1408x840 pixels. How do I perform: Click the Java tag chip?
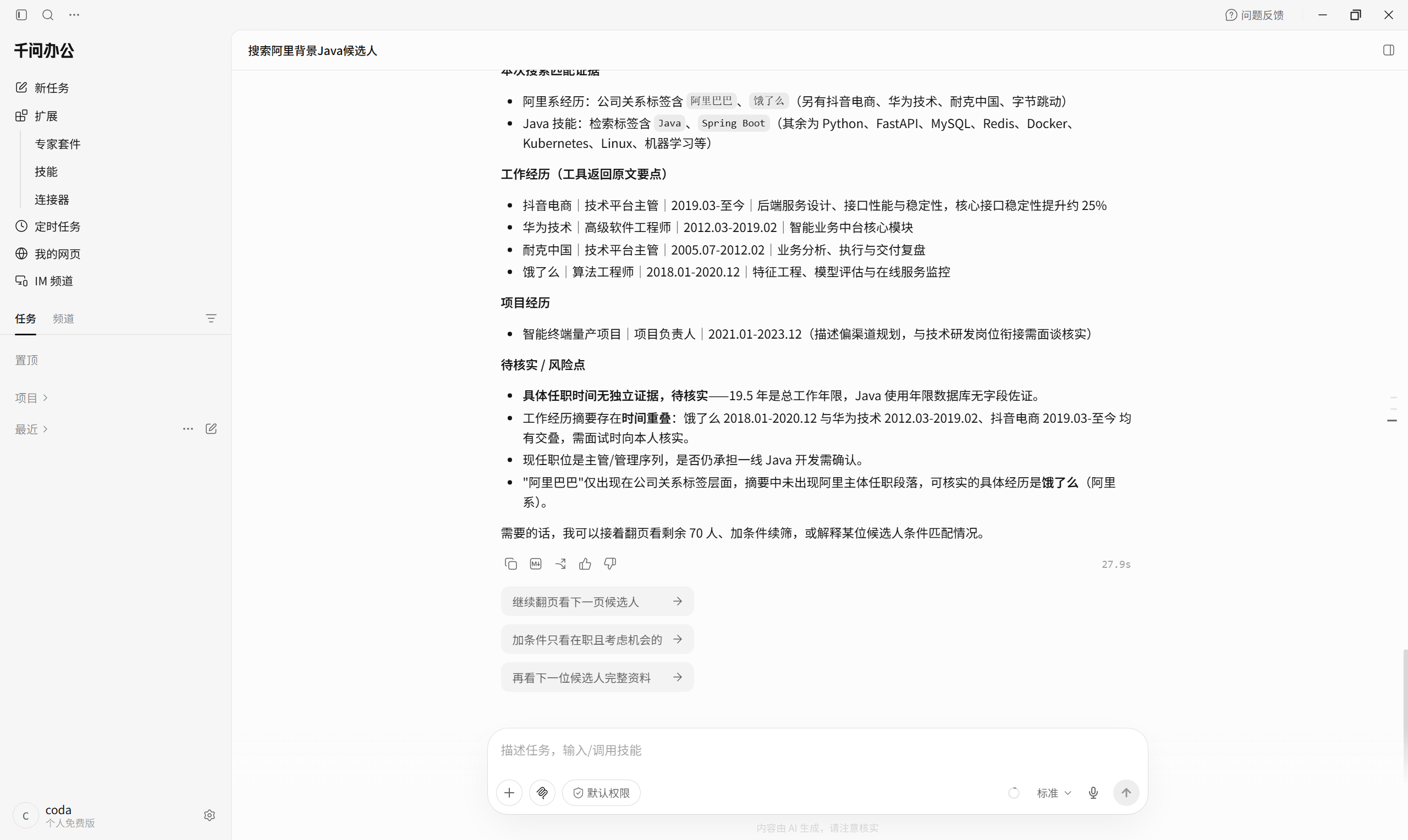coord(669,123)
